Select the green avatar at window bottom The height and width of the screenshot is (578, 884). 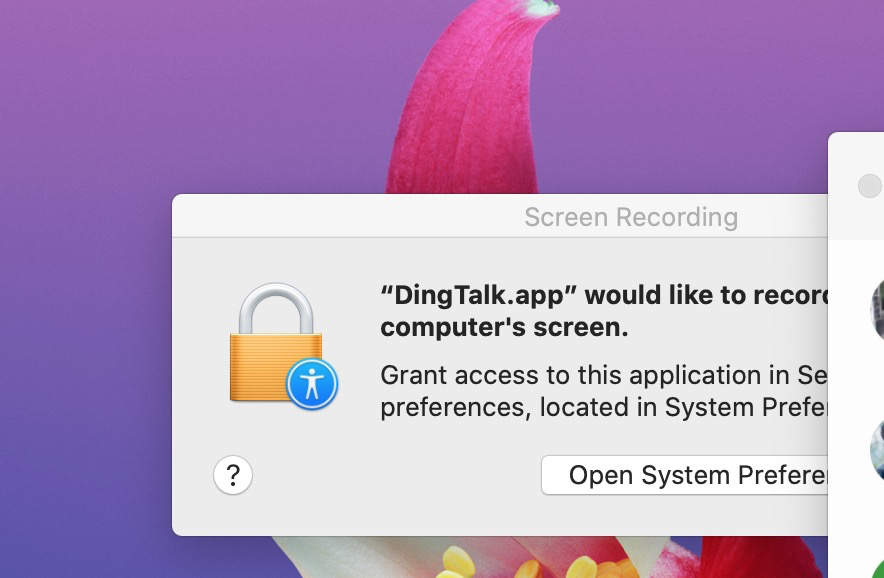pyautogui.click(x=877, y=568)
